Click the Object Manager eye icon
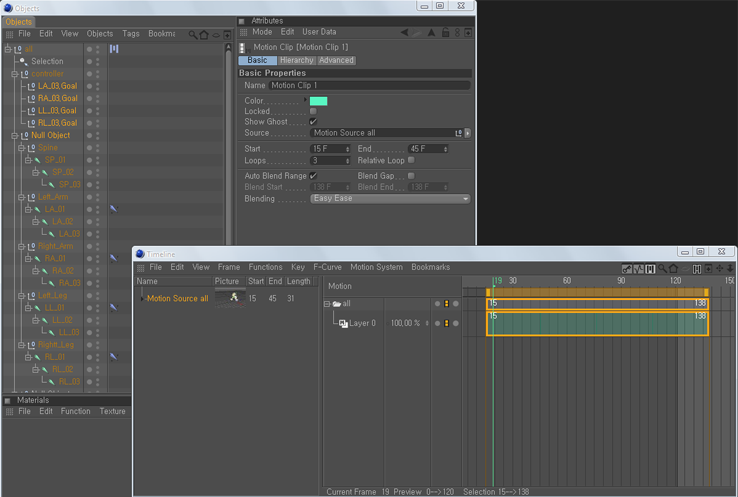 [216, 35]
